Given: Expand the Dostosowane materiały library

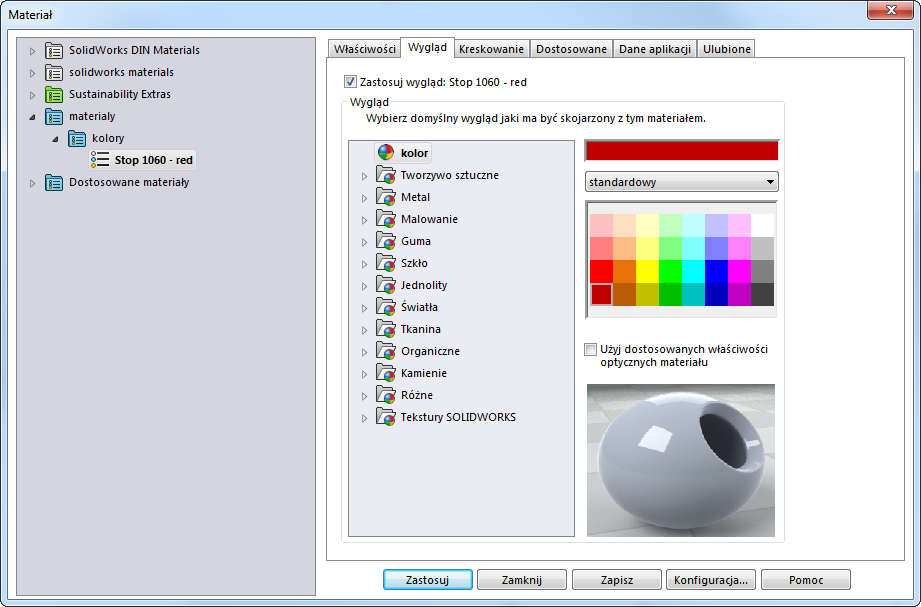Looking at the screenshot, I should [x=32, y=183].
